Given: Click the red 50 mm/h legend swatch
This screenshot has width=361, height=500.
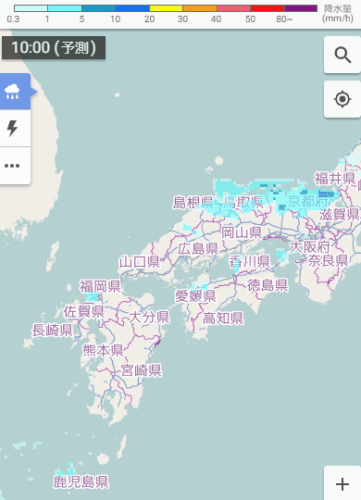Looking at the screenshot, I should click(267, 8).
